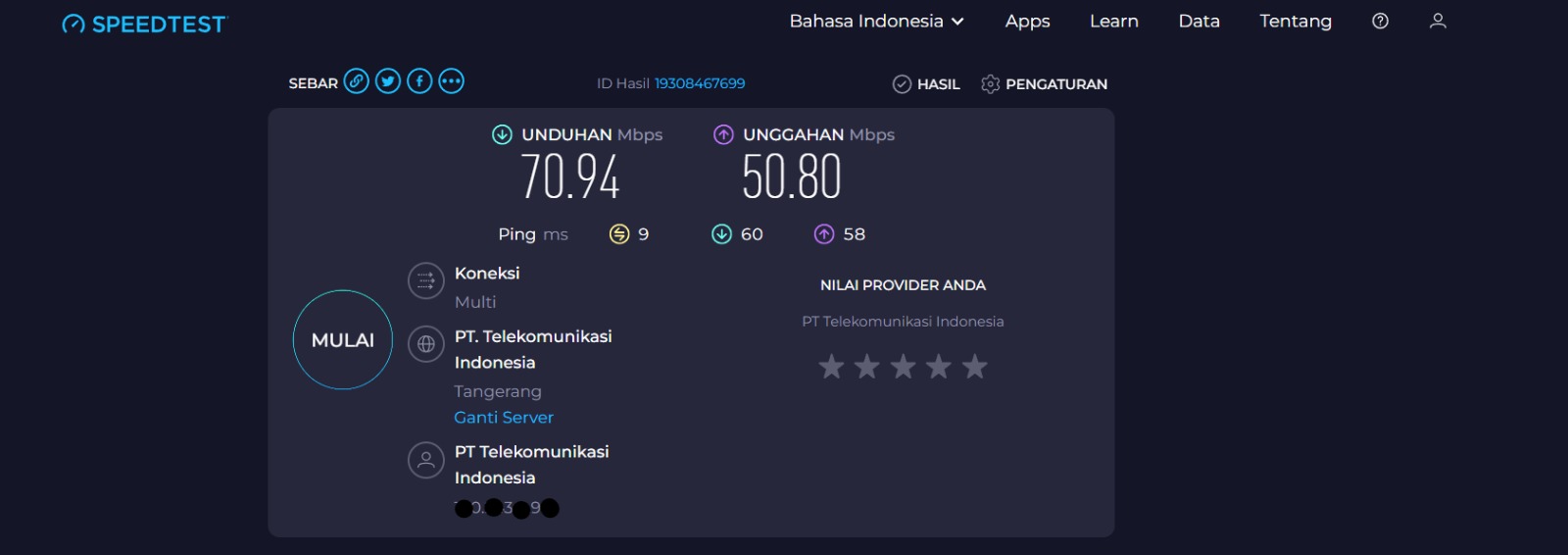Open the Learn menu
The height and width of the screenshot is (555, 1568).
1113,21
